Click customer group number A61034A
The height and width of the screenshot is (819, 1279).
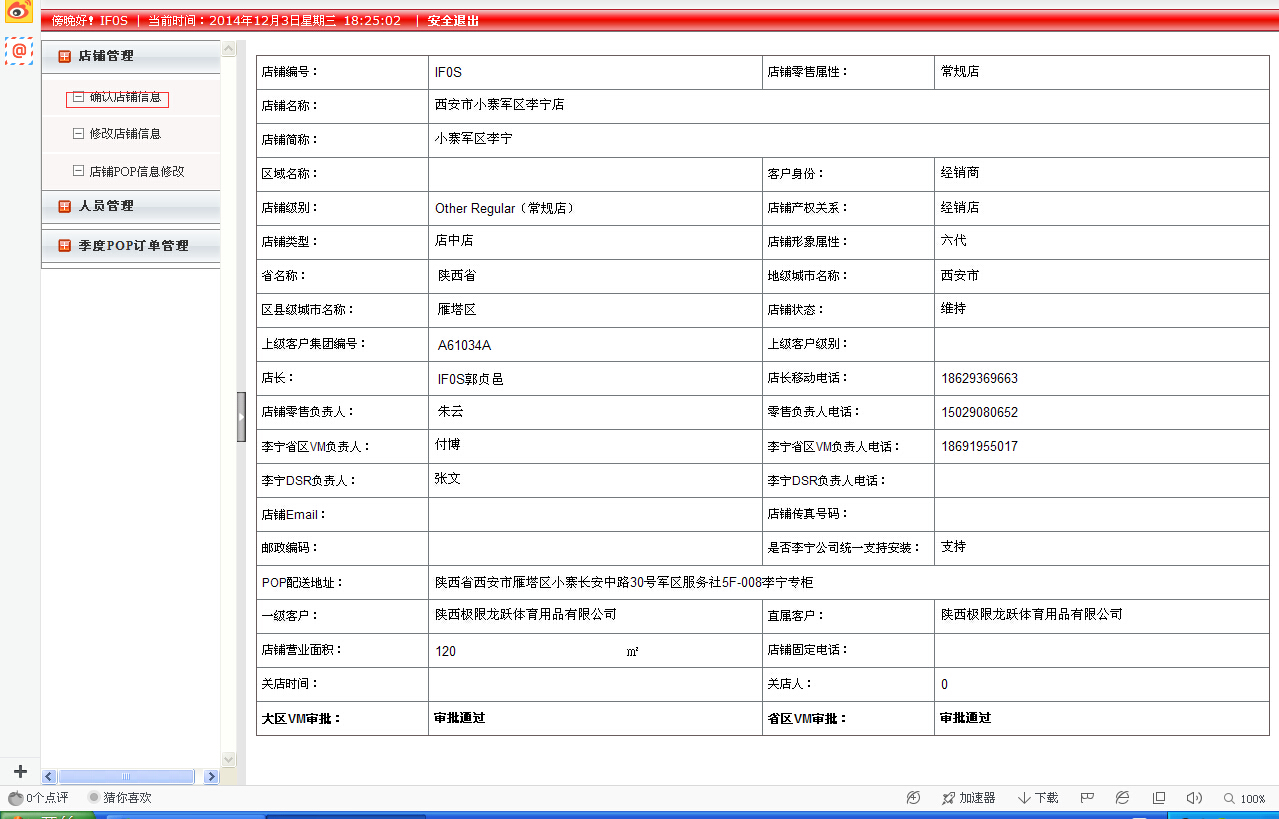pos(464,345)
